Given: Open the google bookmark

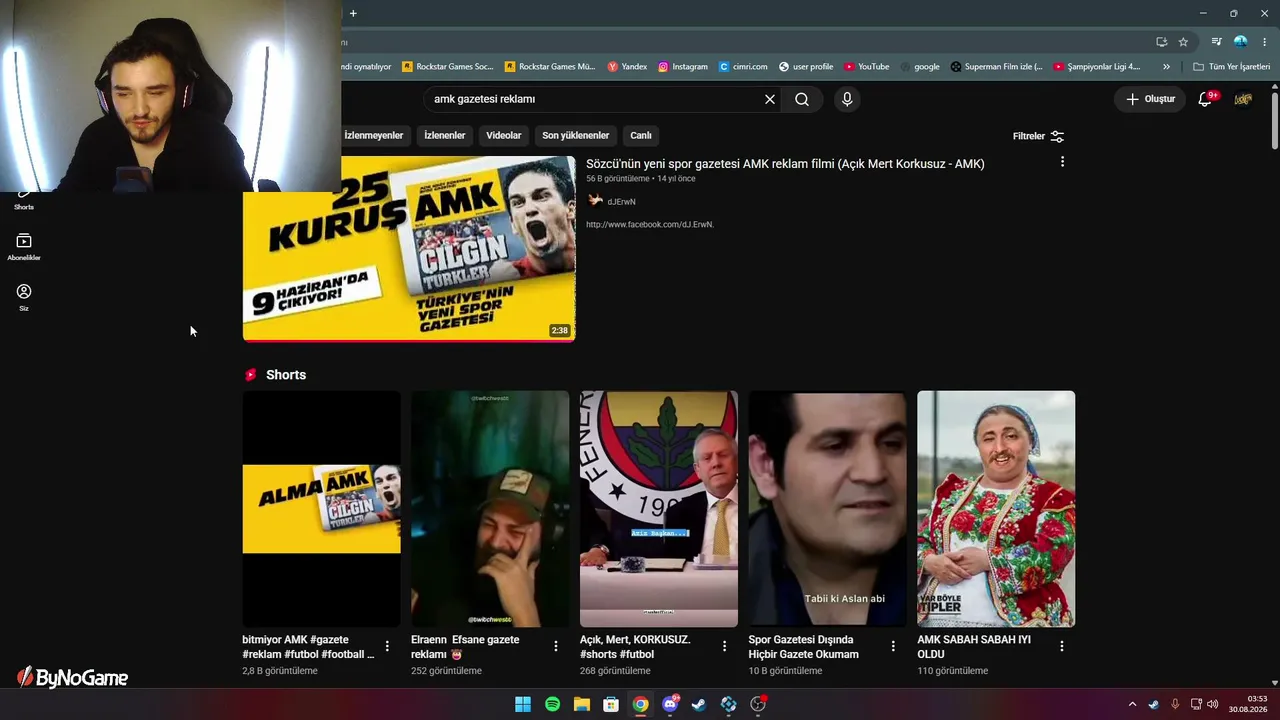Looking at the screenshot, I should pos(920,67).
